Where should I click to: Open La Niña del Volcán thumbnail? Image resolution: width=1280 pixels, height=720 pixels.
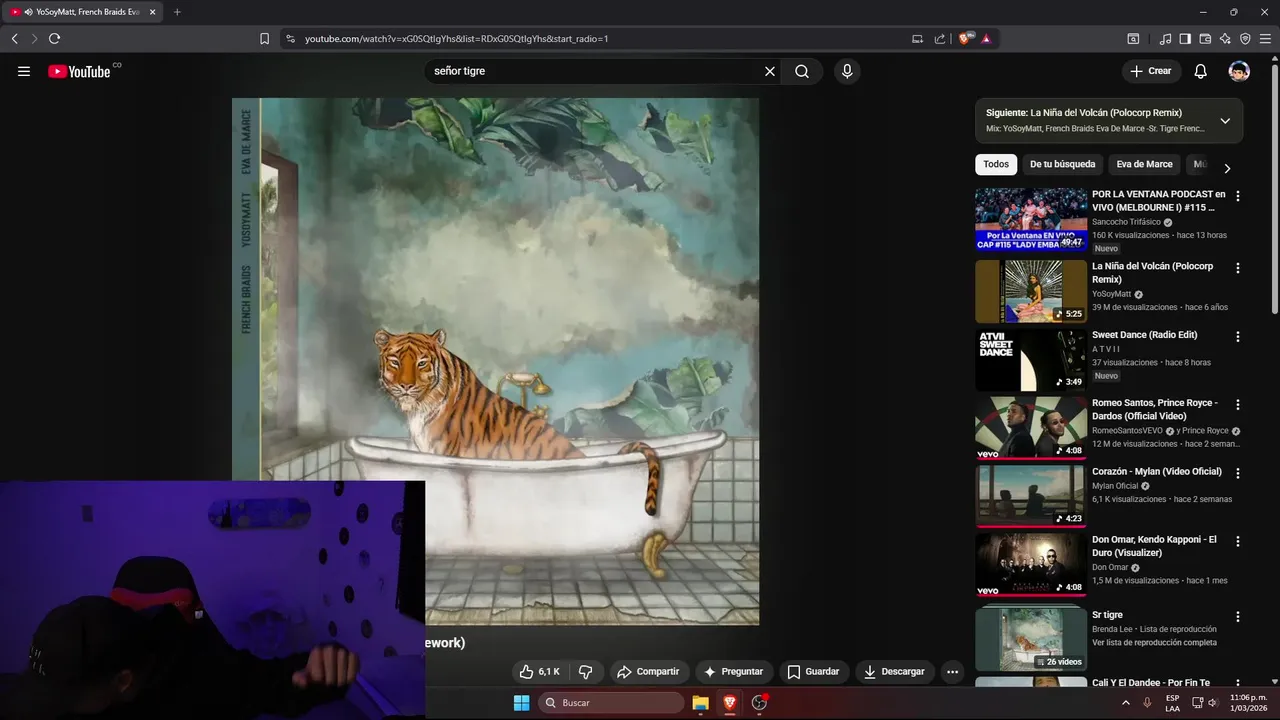pyautogui.click(x=1031, y=291)
